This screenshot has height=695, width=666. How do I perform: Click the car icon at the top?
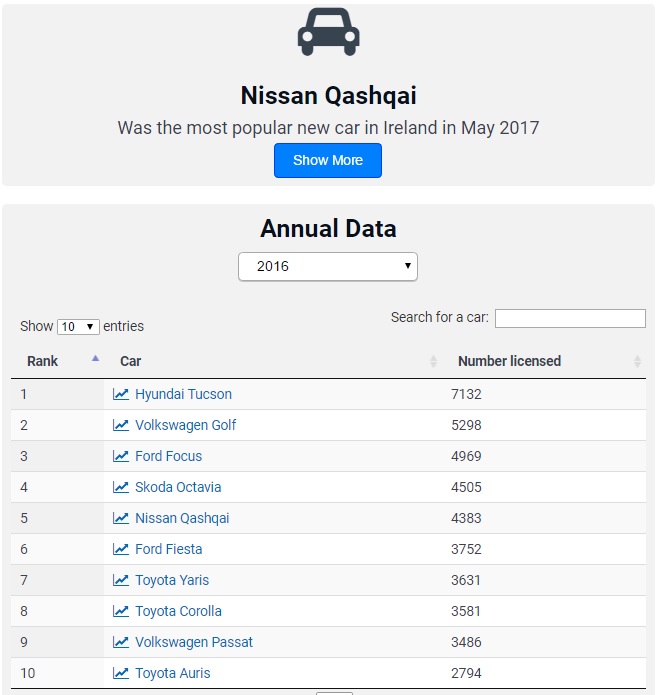click(x=328, y=32)
